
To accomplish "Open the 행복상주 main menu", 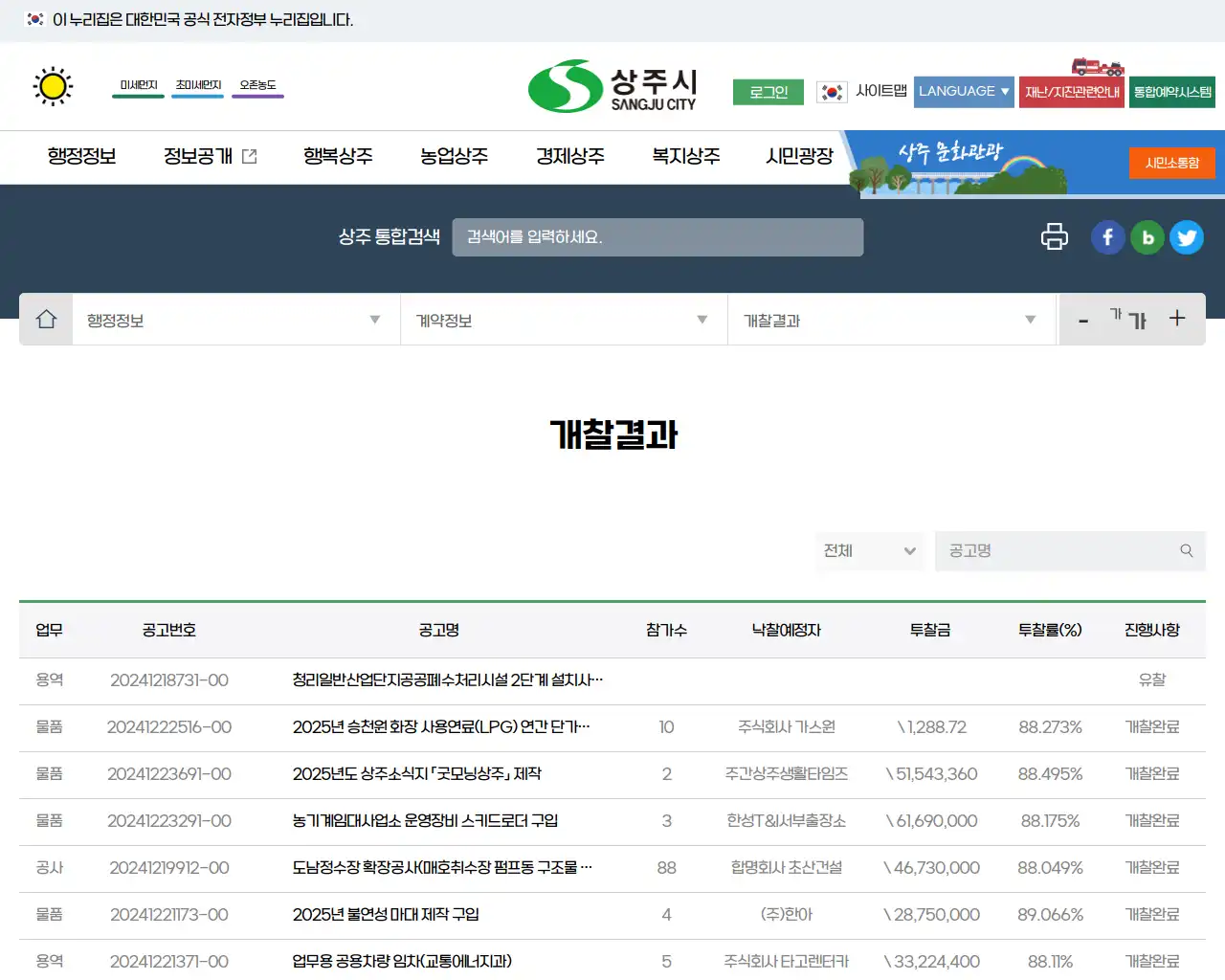I will [338, 156].
